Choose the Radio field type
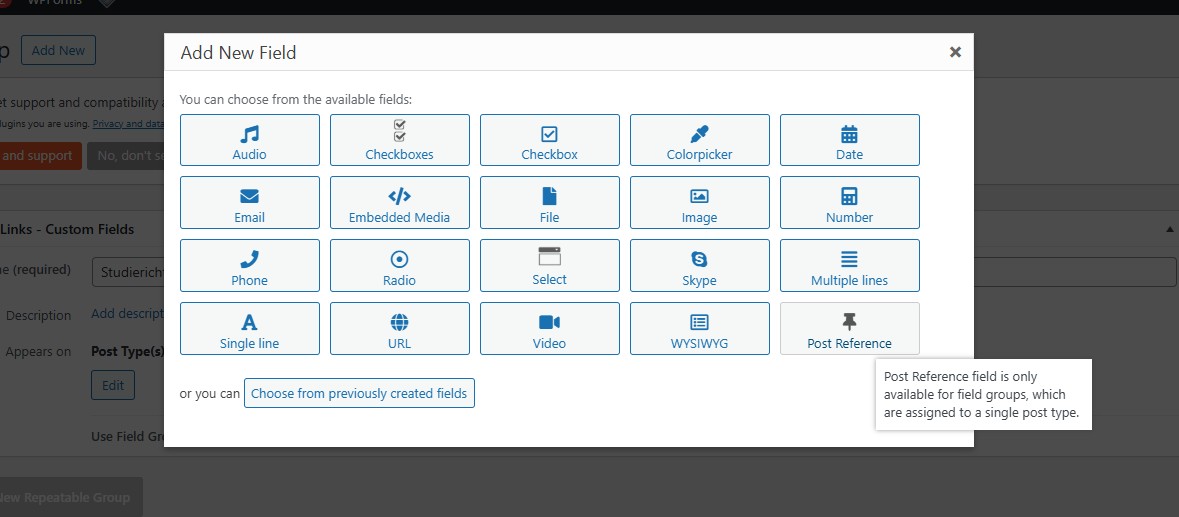 (x=400, y=266)
